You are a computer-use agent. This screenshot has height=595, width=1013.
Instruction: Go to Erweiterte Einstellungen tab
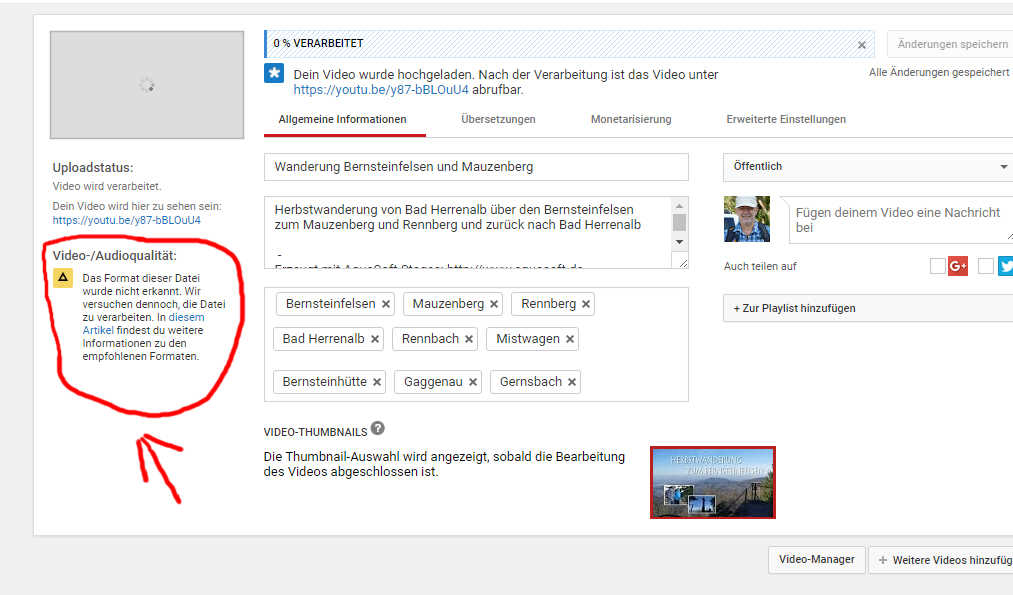point(786,119)
